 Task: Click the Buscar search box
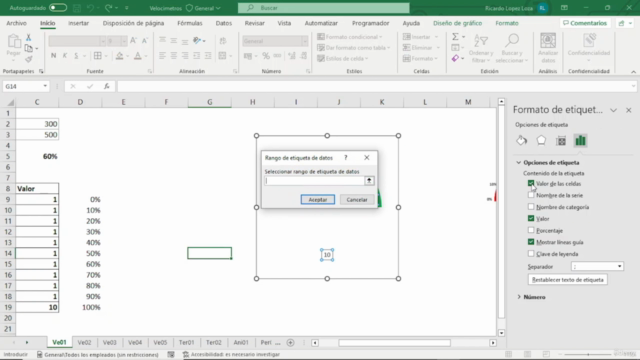click(324, 8)
